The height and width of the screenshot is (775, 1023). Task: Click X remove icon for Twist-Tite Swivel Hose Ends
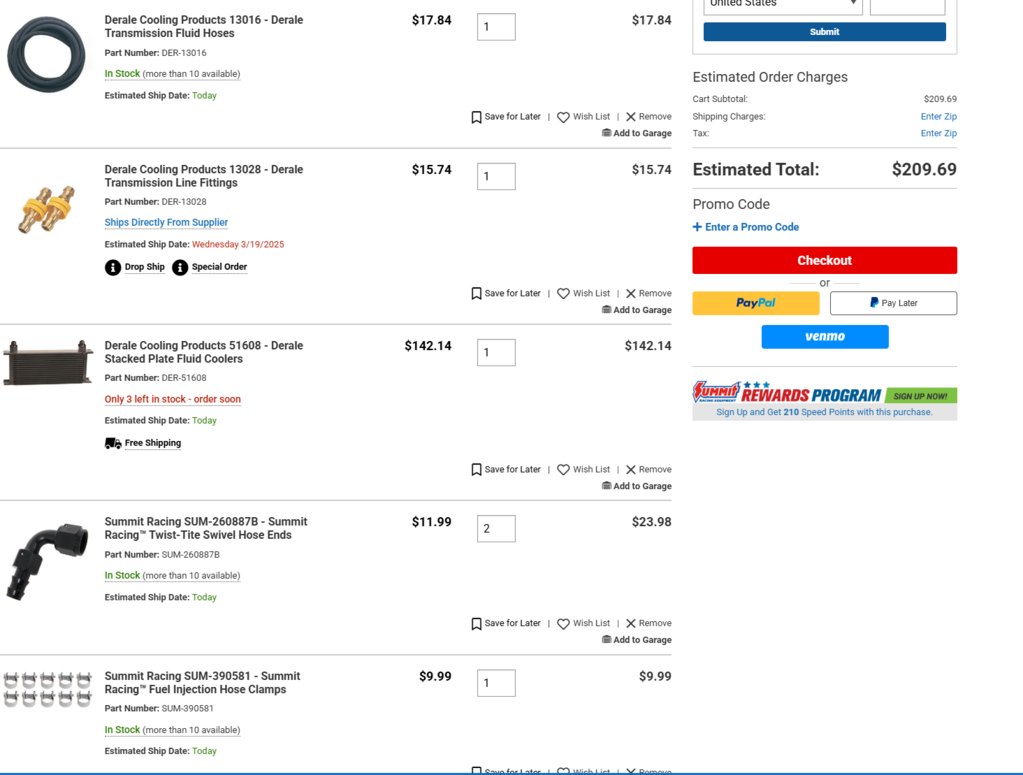(631, 624)
